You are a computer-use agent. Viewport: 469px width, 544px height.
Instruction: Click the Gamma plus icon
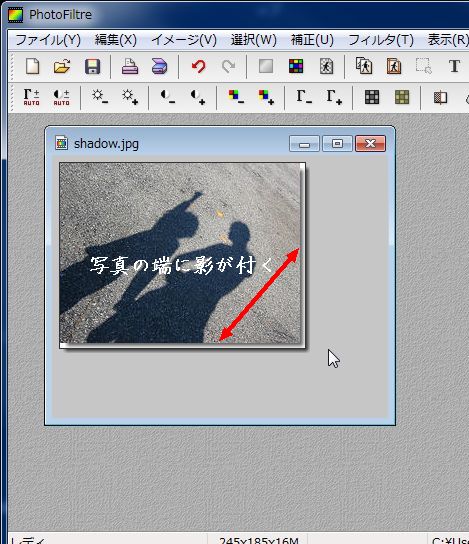334,97
